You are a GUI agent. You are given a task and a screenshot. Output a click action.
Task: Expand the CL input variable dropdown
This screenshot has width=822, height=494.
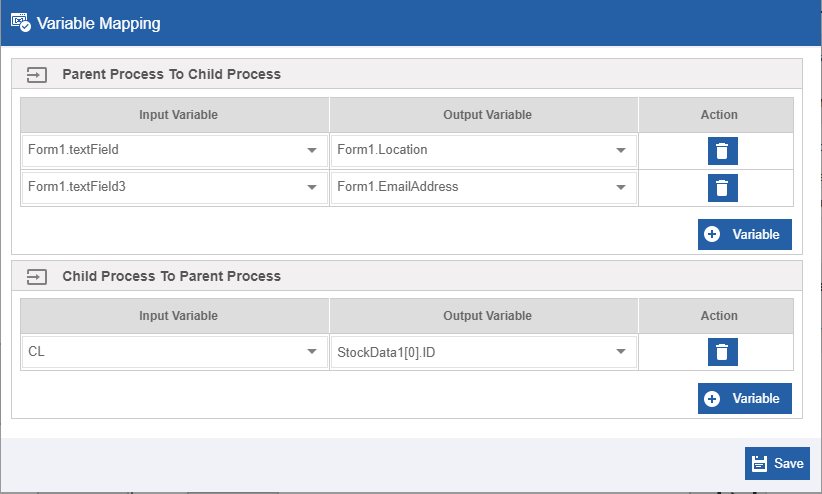(175, 352)
